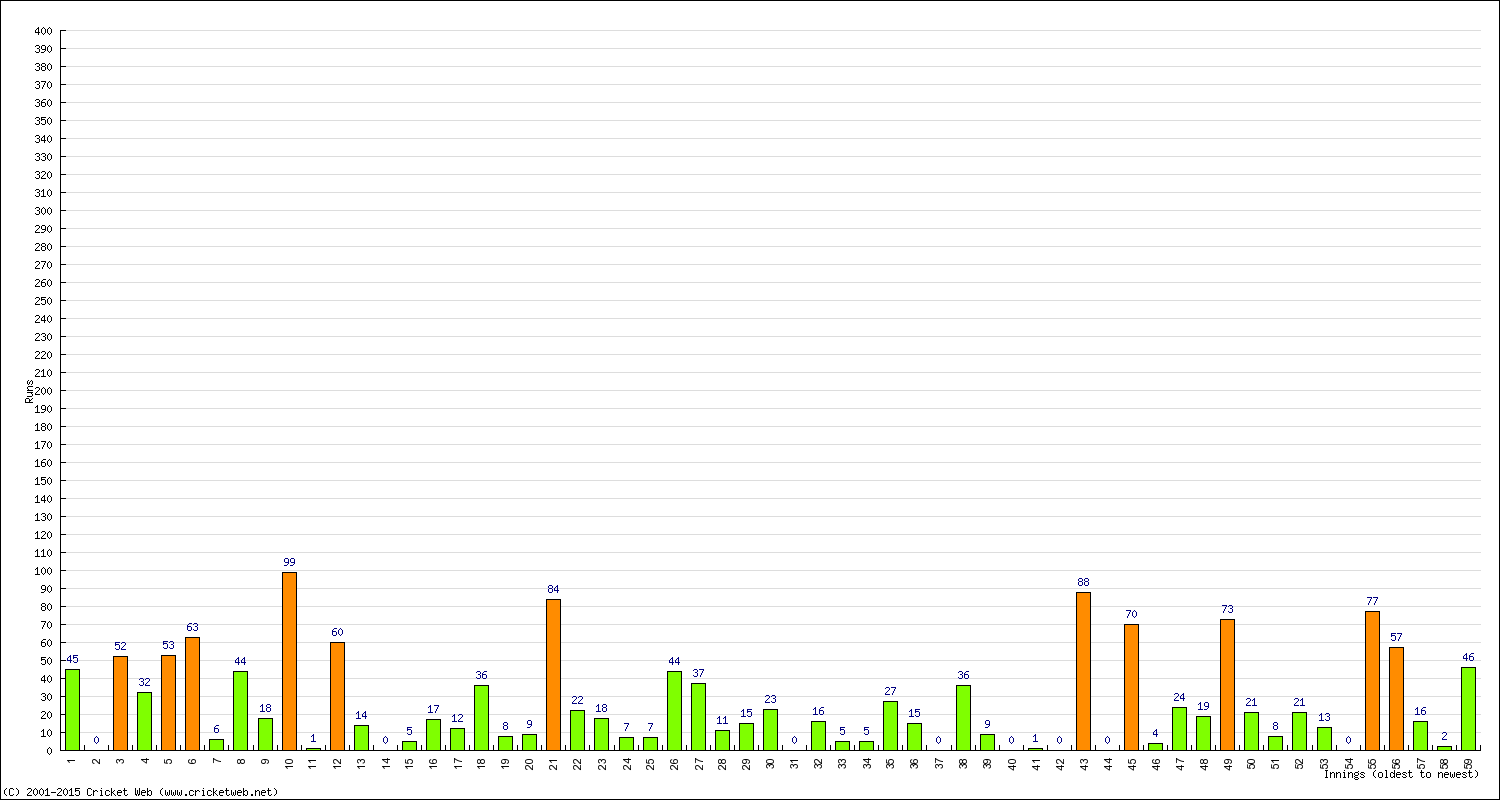Select the green 46-run bar at innings 59
The height and width of the screenshot is (800, 1500).
1468,709
